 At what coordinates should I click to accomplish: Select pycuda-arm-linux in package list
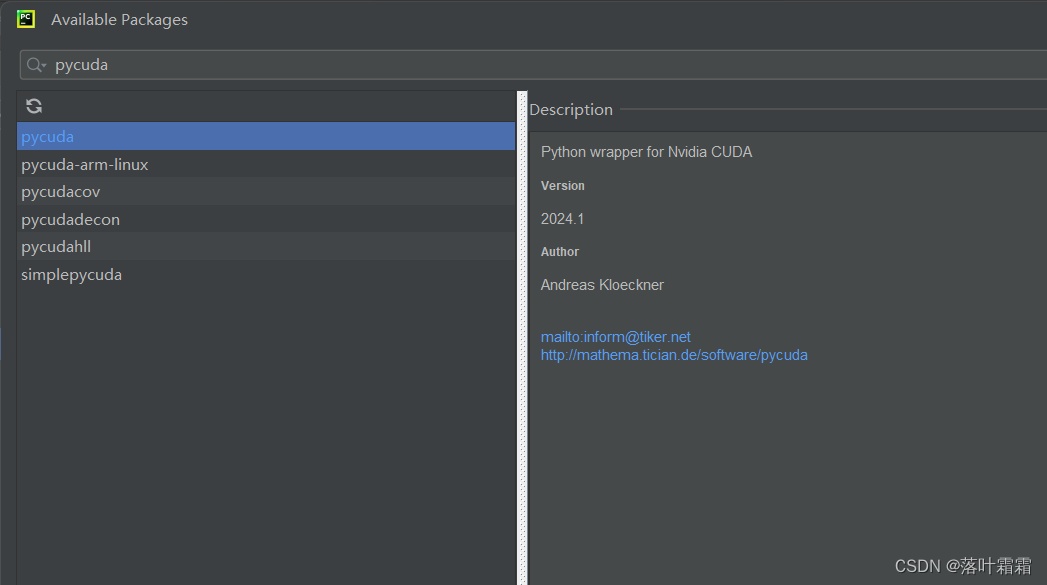(x=266, y=164)
